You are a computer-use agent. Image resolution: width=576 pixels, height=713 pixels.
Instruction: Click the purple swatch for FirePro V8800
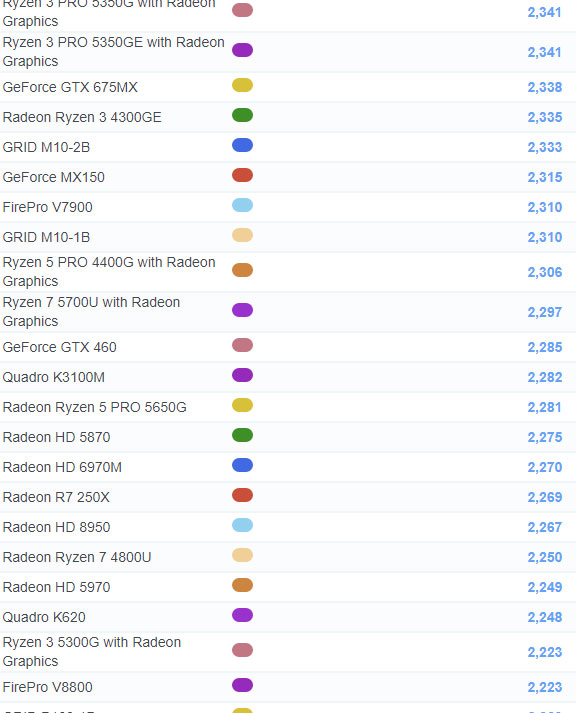[242, 685]
